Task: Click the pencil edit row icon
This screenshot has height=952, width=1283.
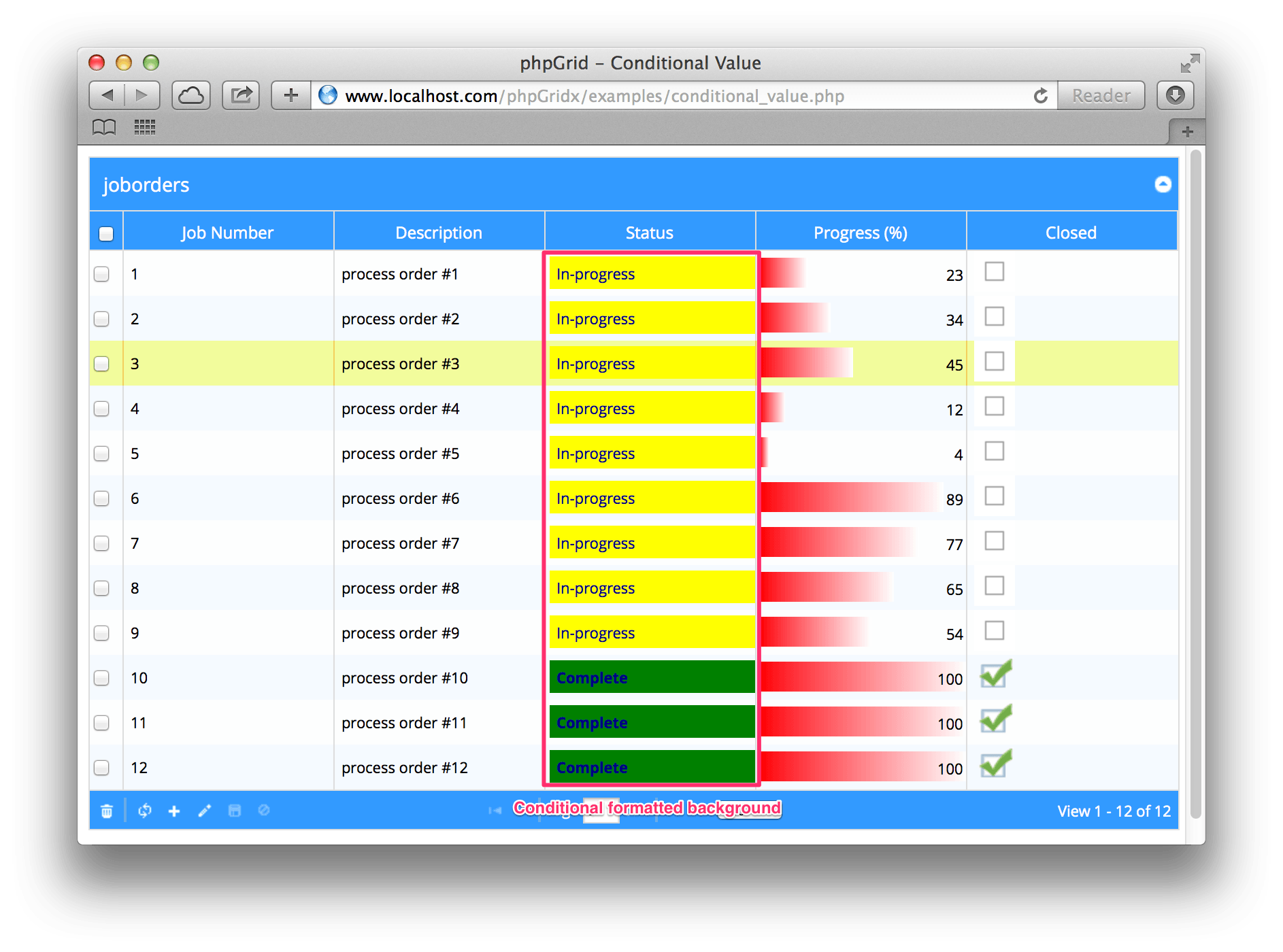Action: (x=204, y=811)
